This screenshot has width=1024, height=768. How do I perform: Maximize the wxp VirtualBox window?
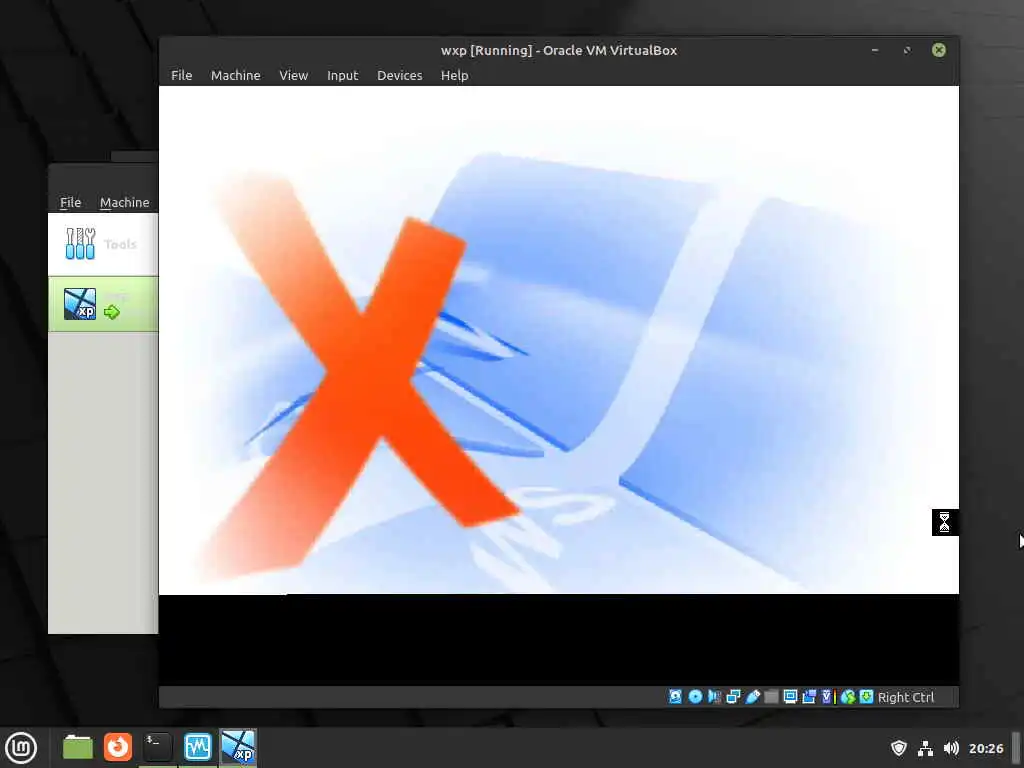[906, 50]
